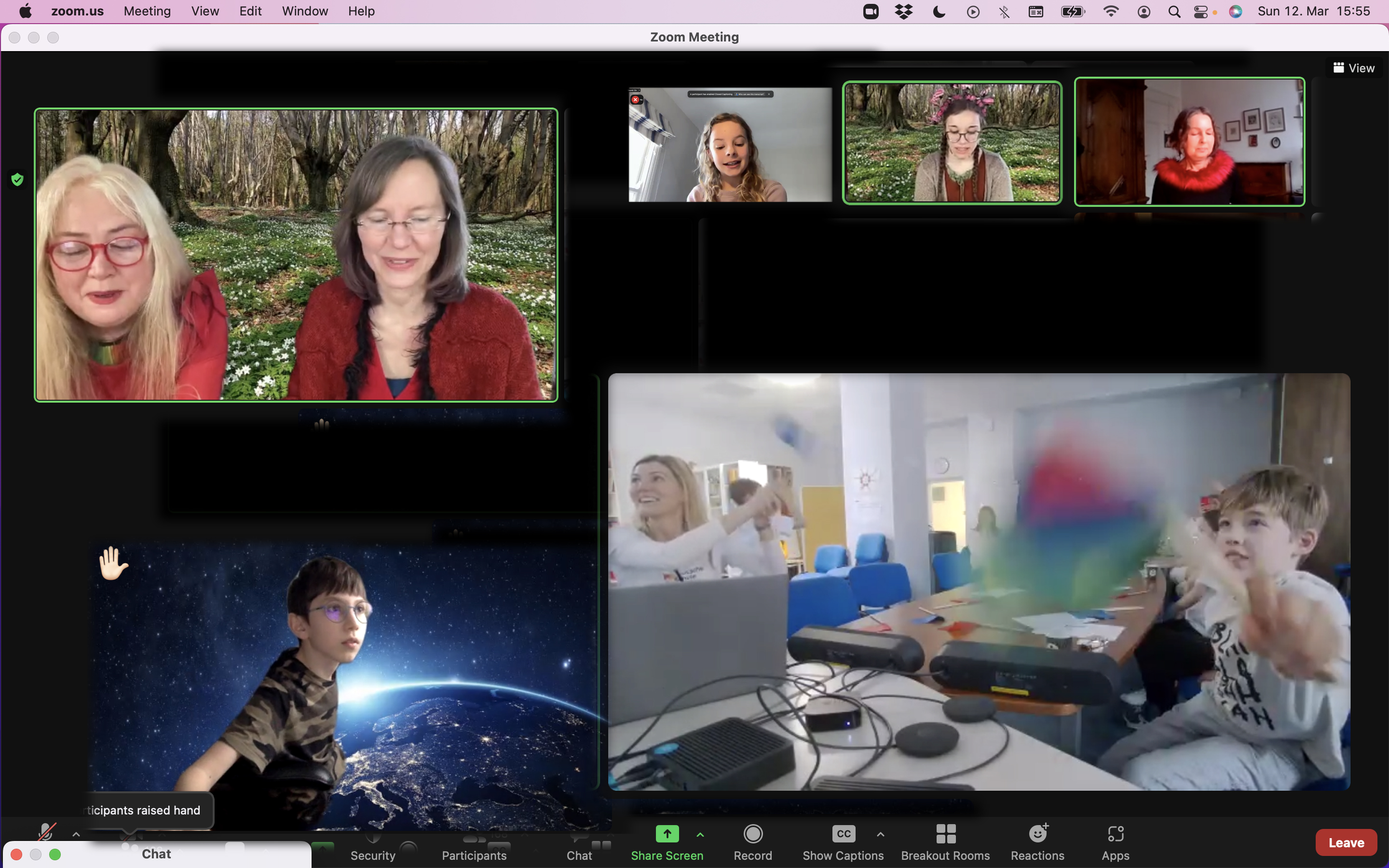
Task: Toggle Do Not Disturb moon icon
Action: tap(939, 12)
